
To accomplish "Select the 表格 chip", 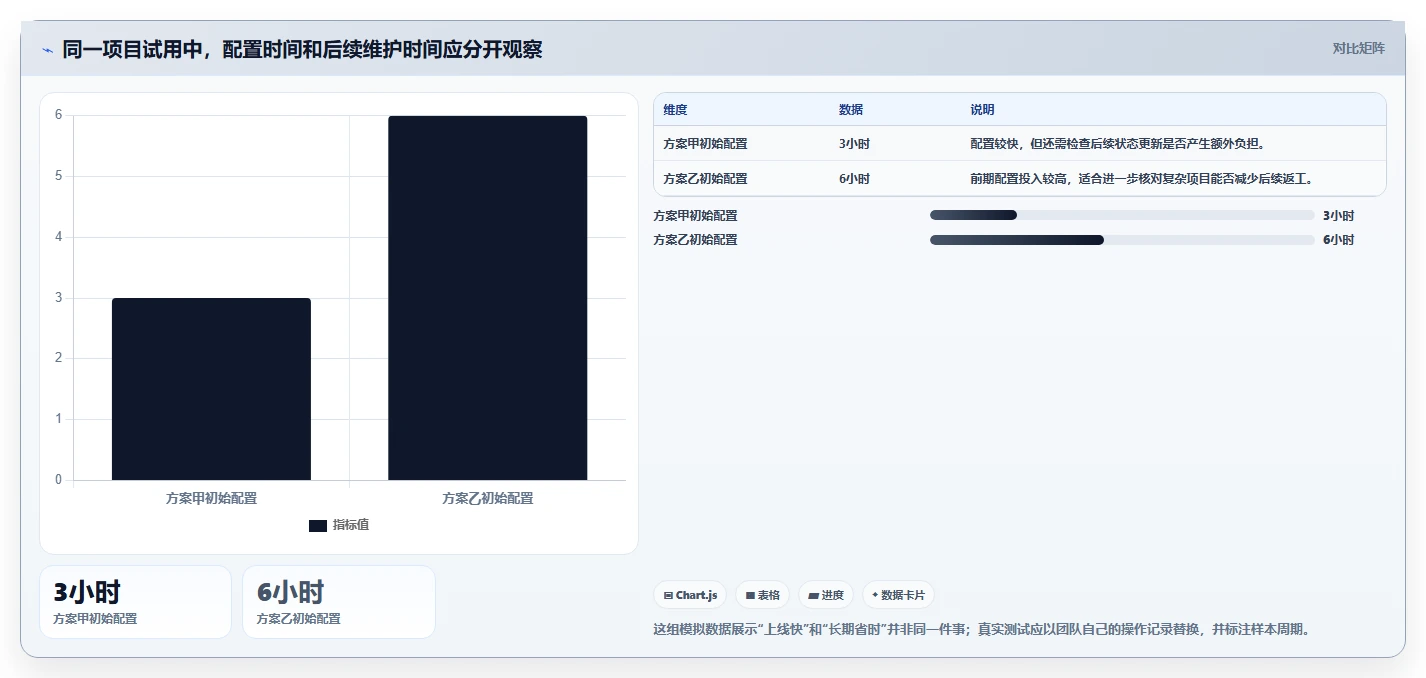I will click(x=762, y=595).
